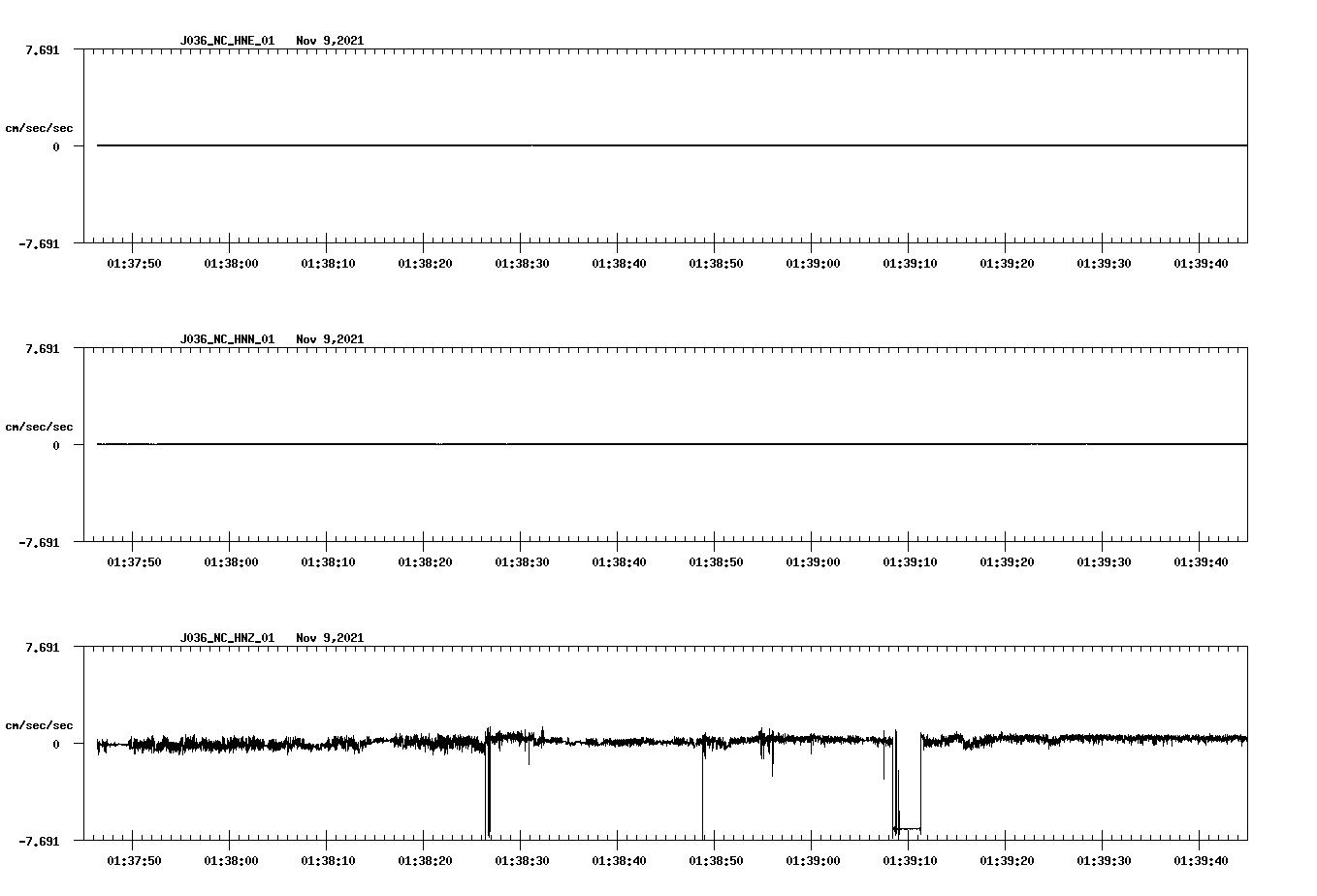Click the 01:38:10 time label under HNN plot
This screenshot has width=1317, height=896.
(328, 562)
